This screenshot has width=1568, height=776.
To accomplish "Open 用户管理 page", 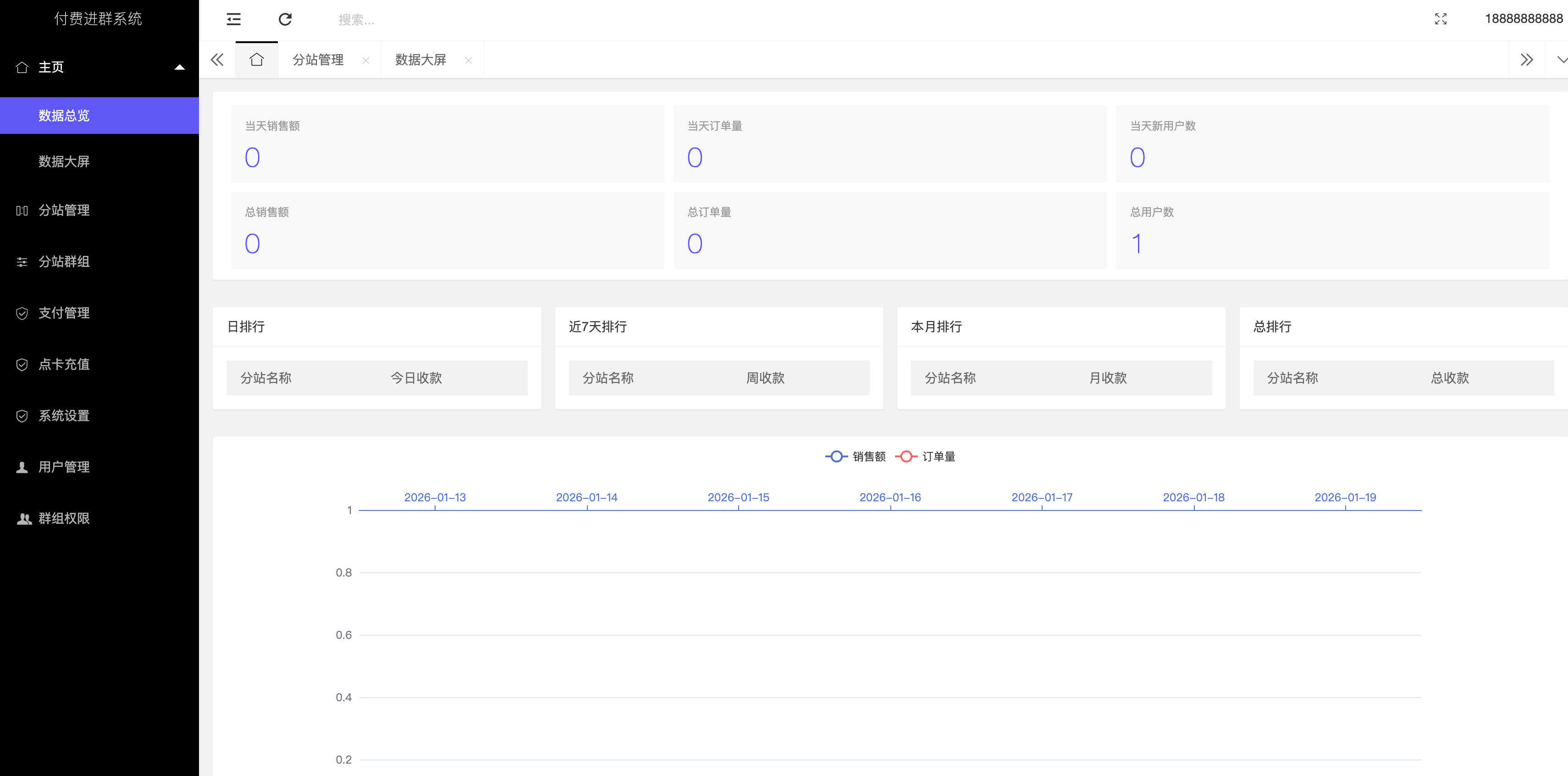I will point(63,466).
